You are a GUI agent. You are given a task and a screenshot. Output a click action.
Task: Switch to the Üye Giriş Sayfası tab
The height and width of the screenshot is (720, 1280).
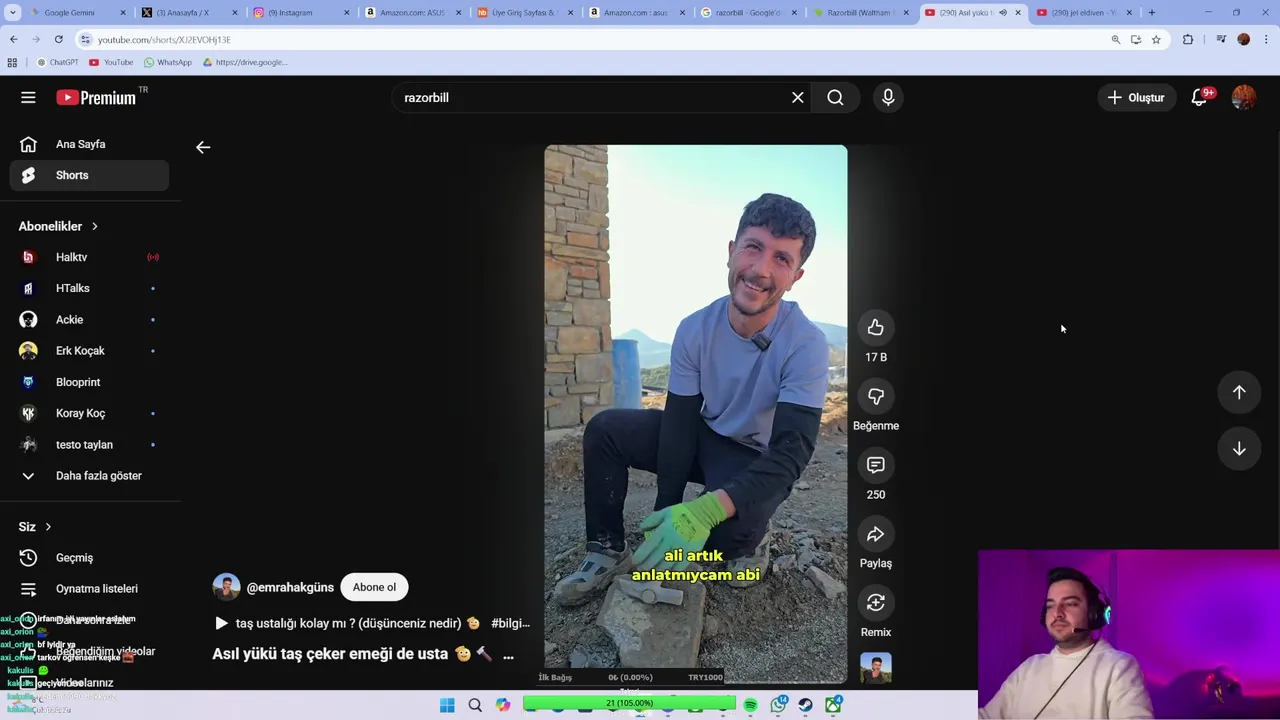pos(523,13)
